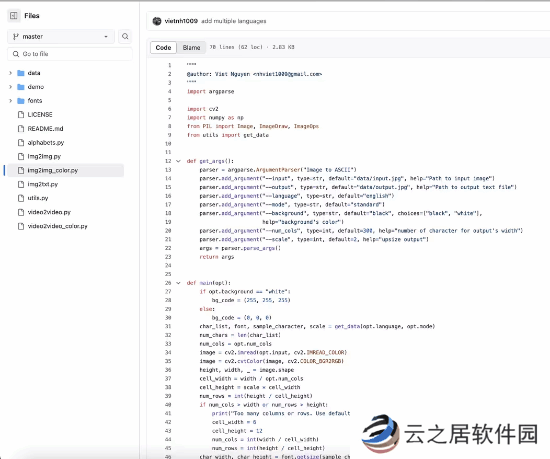Switch to the Blame tab
This screenshot has width=550, height=459.
tap(191, 48)
